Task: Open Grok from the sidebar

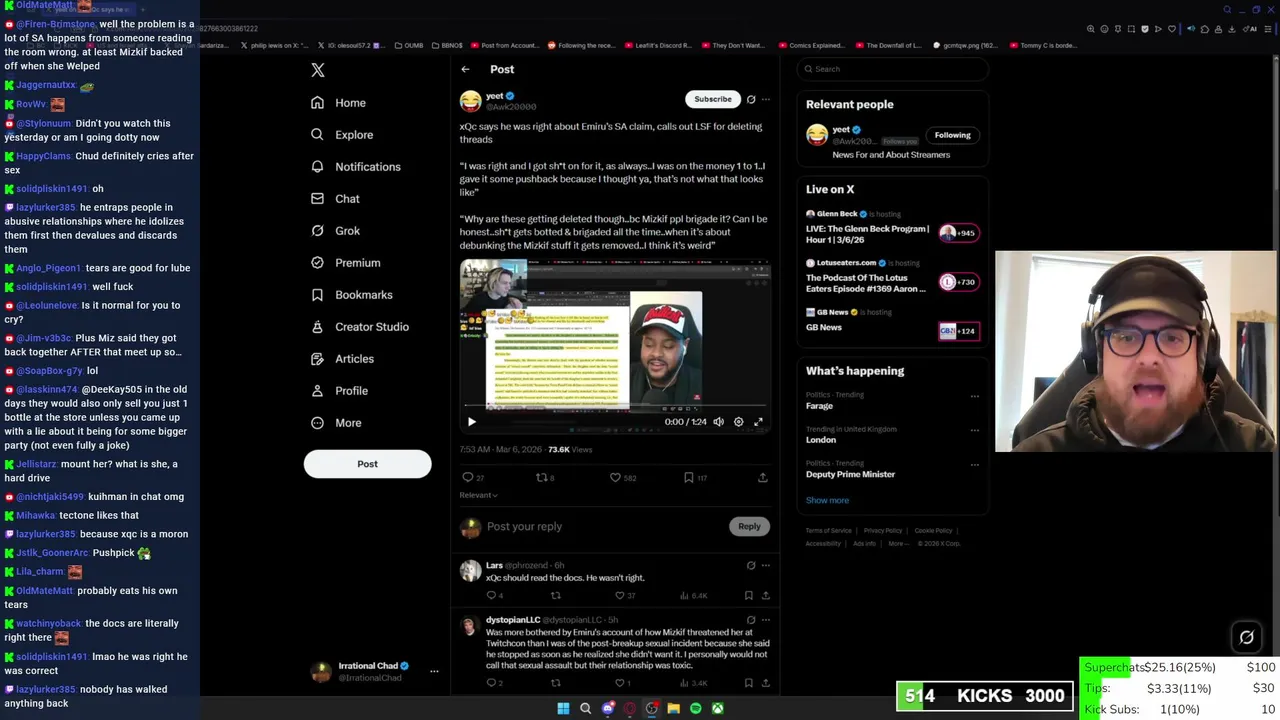Action: pos(335,231)
